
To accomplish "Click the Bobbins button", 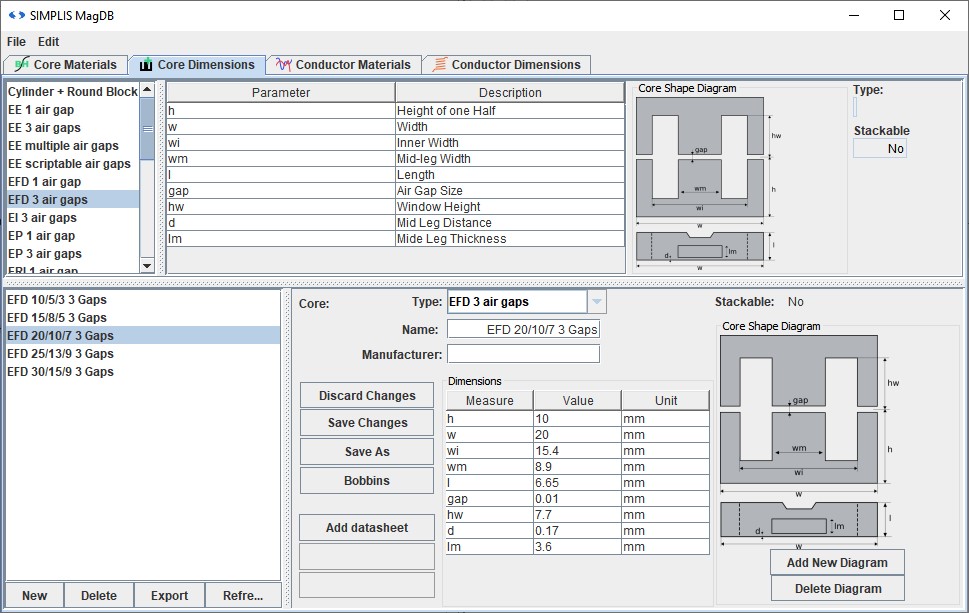I will (367, 481).
